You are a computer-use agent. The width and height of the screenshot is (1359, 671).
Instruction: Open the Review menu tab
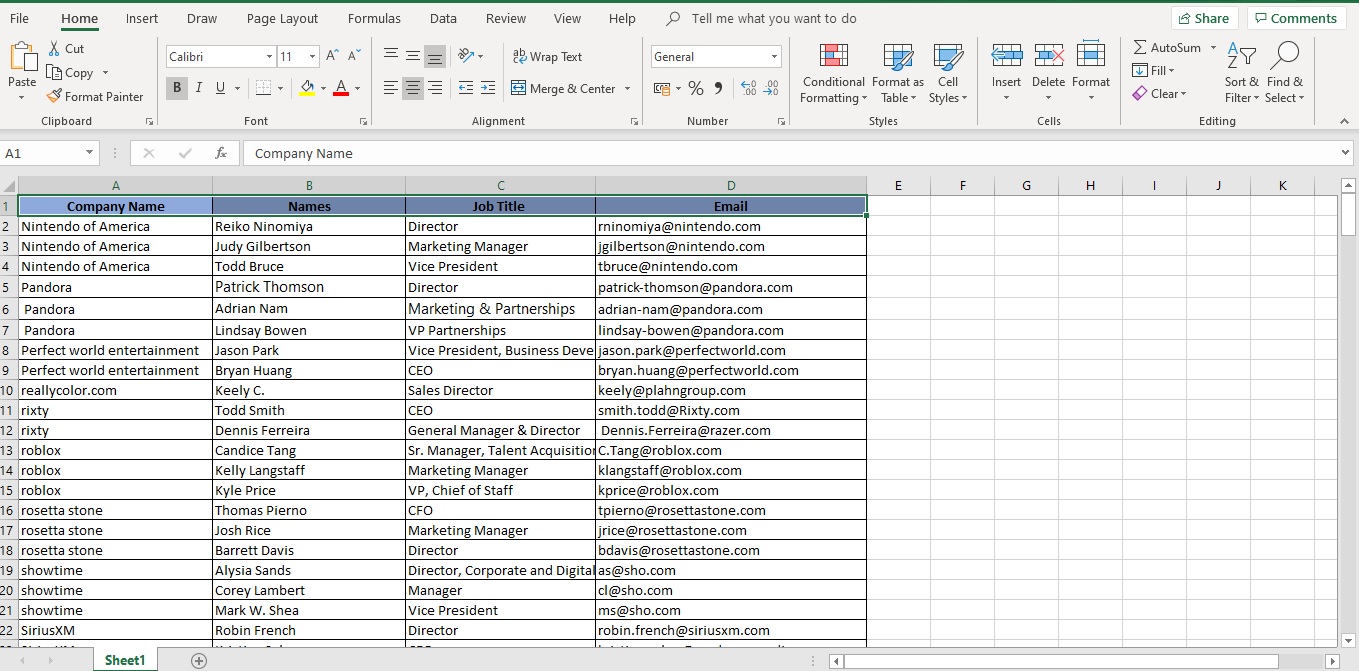click(505, 18)
